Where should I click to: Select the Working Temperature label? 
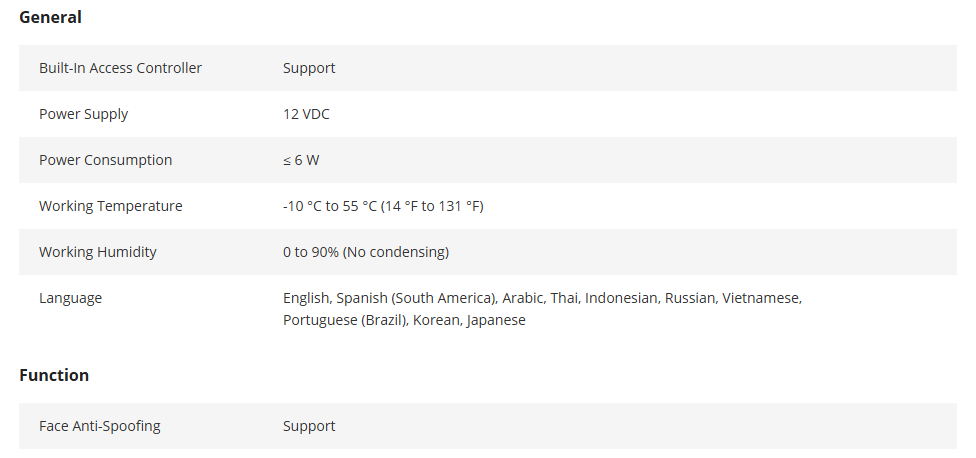111,206
